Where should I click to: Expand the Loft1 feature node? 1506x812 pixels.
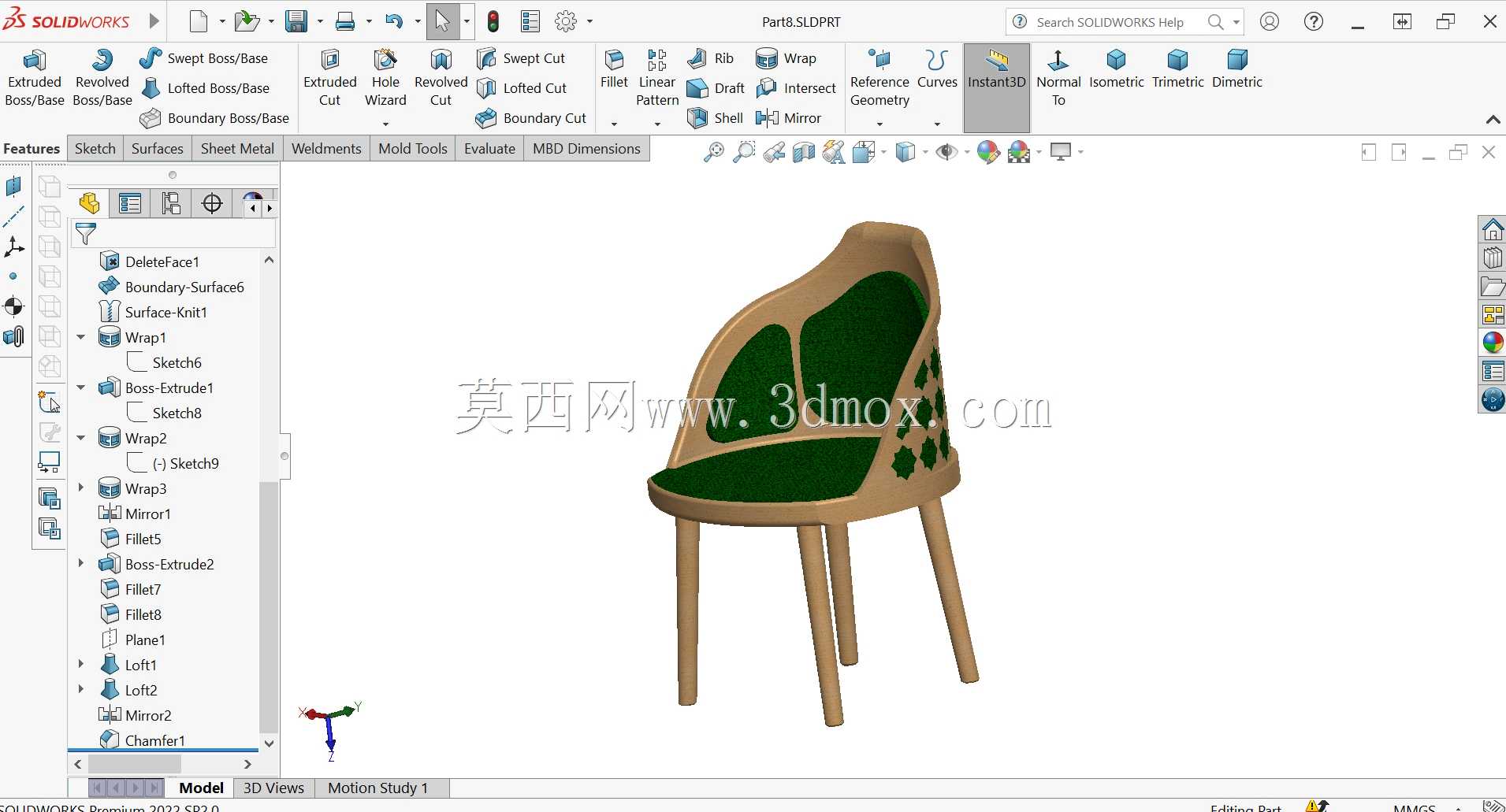(81, 665)
